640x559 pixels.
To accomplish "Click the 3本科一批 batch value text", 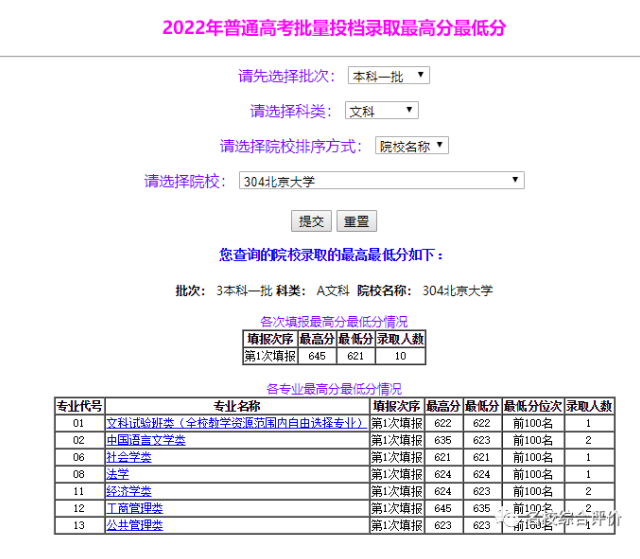I will pyautogui.click(x=244, y=291).
